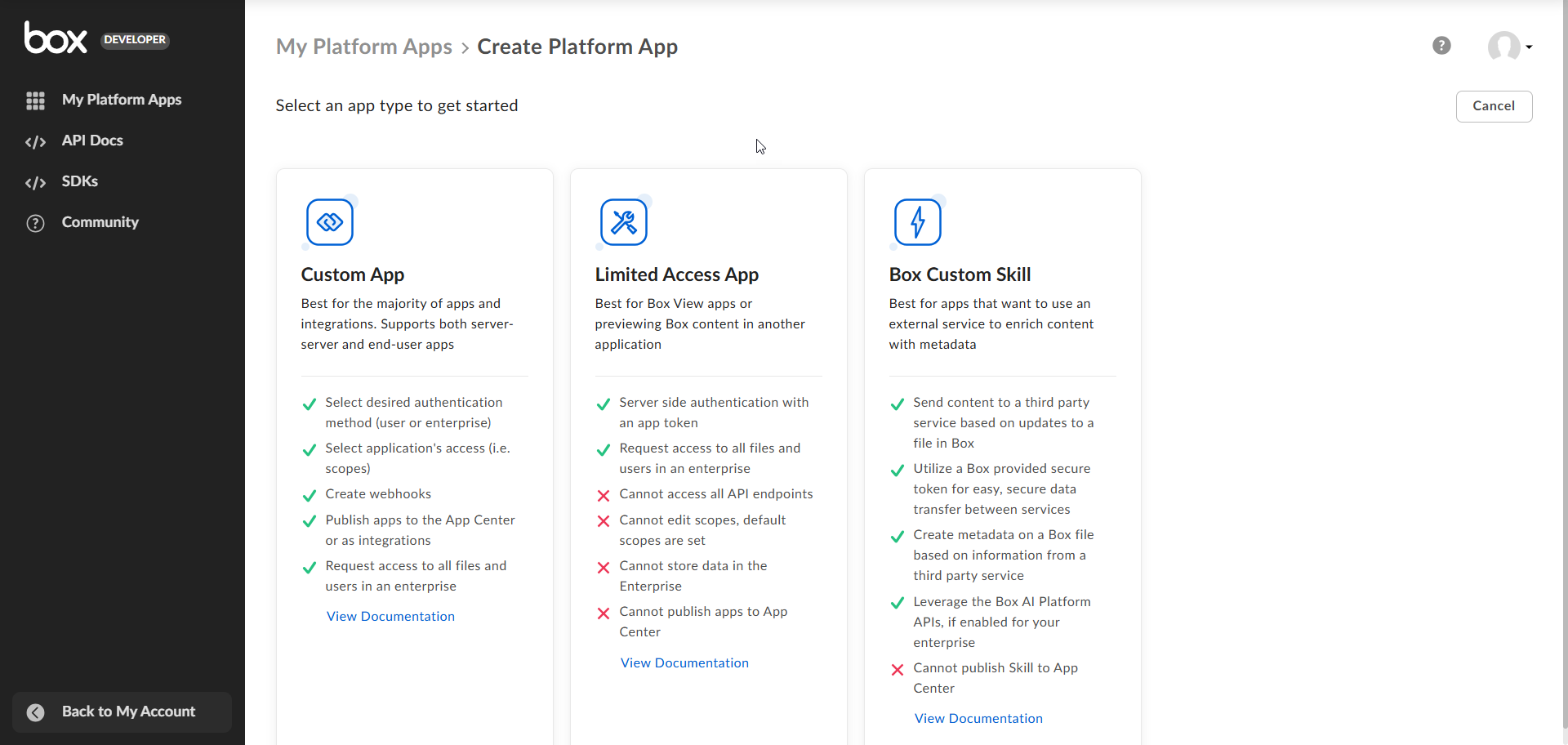This screenshot has height=745, width=1568.
Task: Select the Limited Access App tools icon
Action: [x=623, y=222]
